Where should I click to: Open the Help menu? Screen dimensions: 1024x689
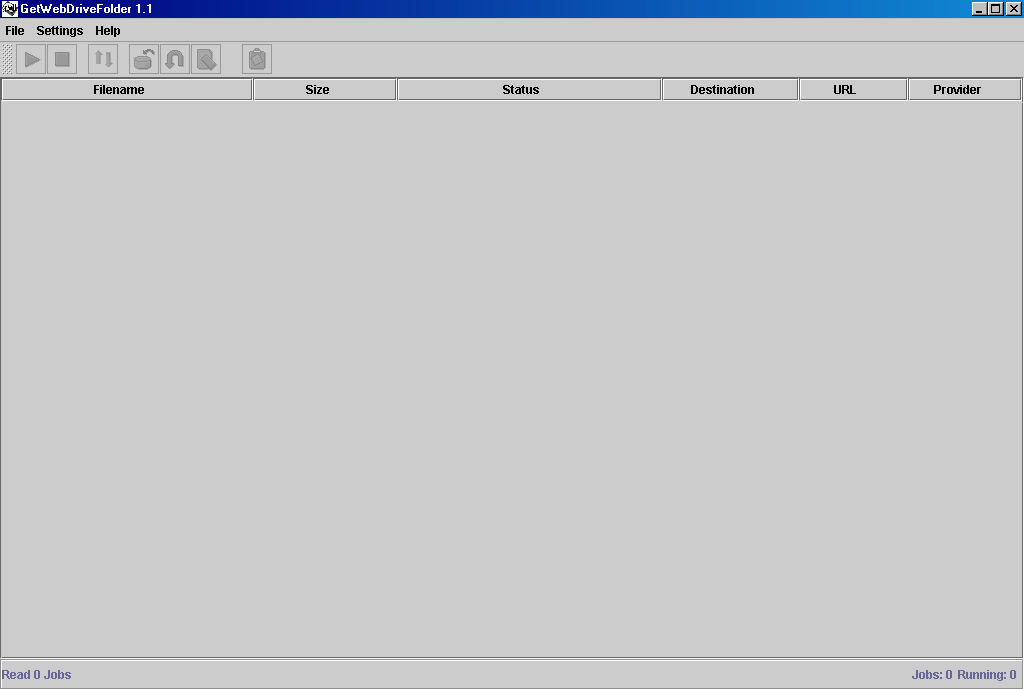click(108, 31)
